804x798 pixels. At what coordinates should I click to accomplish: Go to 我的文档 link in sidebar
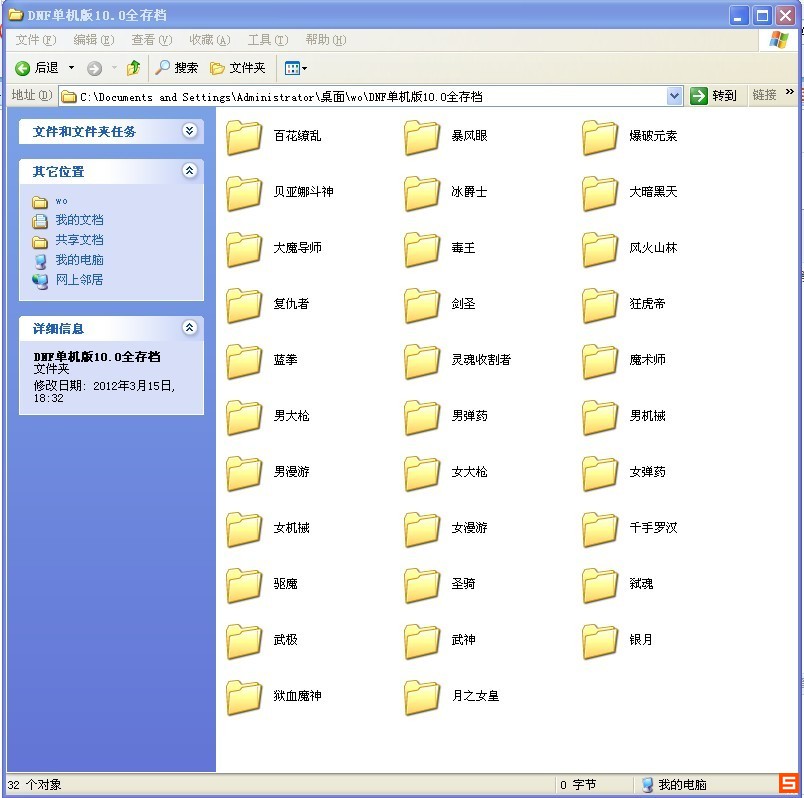pyautogui.click(x=79, y=220)
